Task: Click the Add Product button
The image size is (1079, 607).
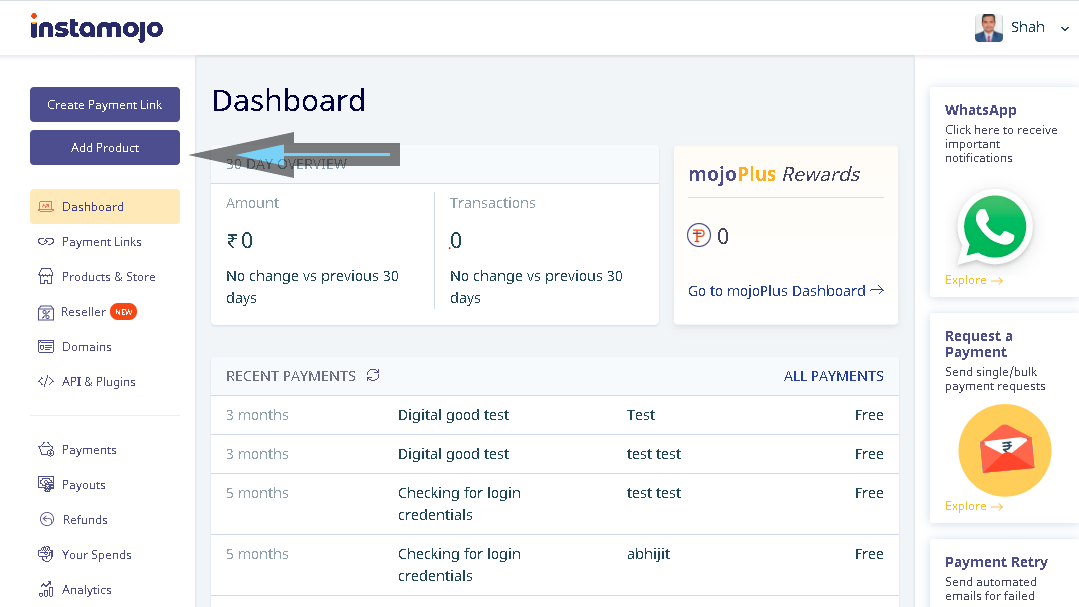Action: click(x=105, y=147)
